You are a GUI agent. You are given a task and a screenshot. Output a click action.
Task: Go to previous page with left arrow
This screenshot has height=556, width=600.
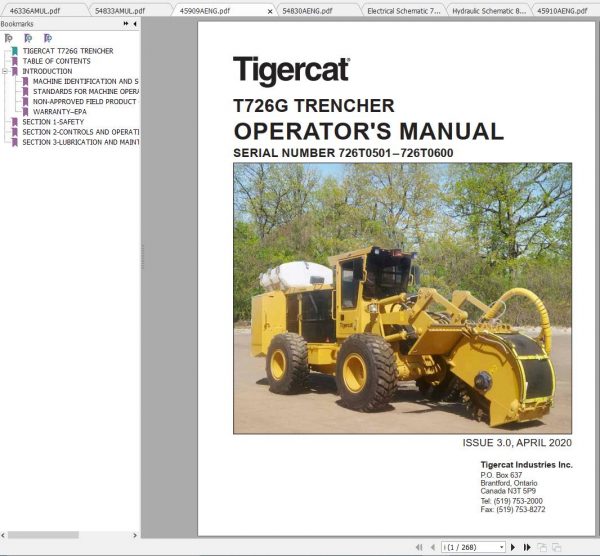(x=433, y=547)
